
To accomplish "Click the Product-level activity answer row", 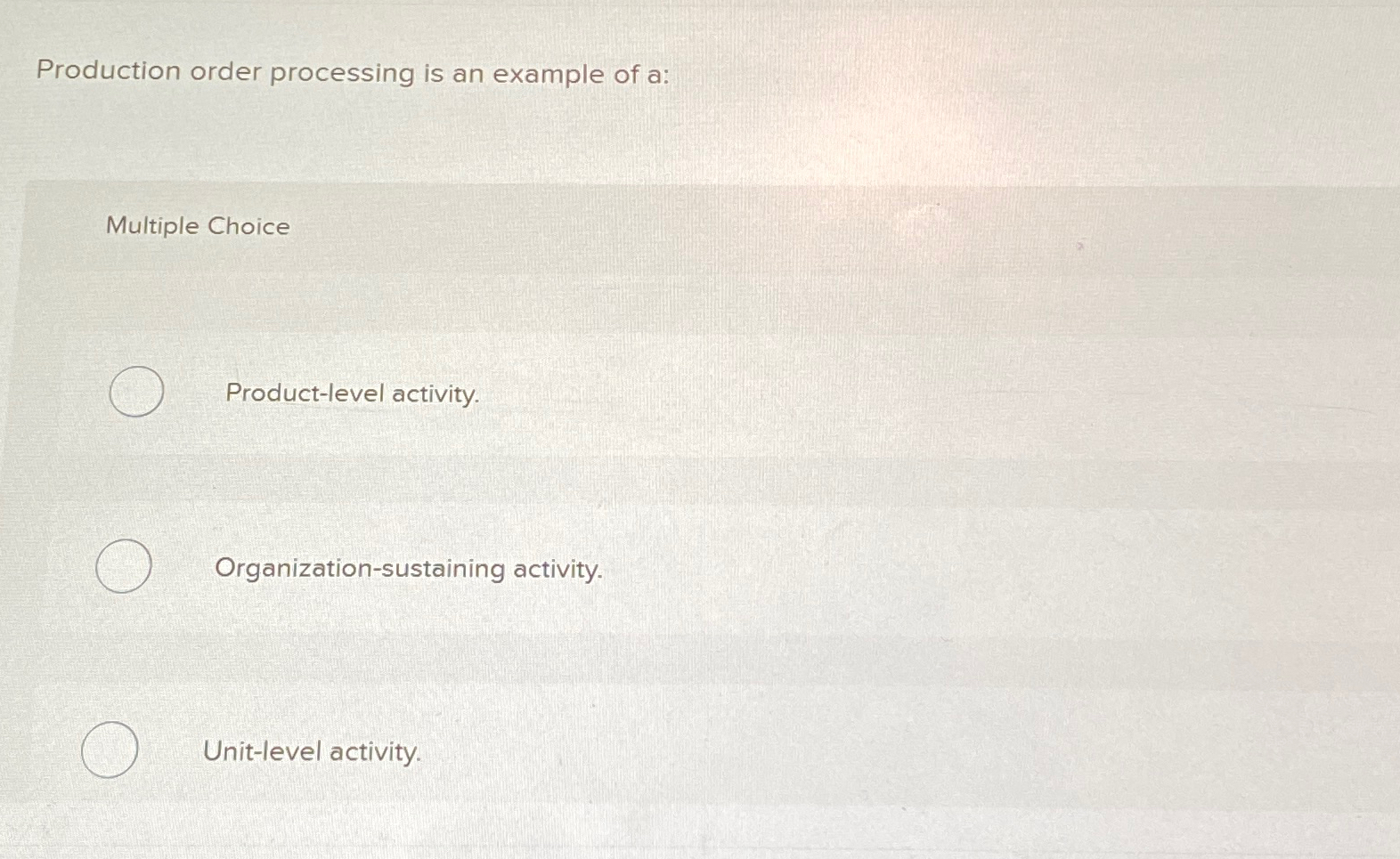I will pyautogui.click(x=356, y=393).
